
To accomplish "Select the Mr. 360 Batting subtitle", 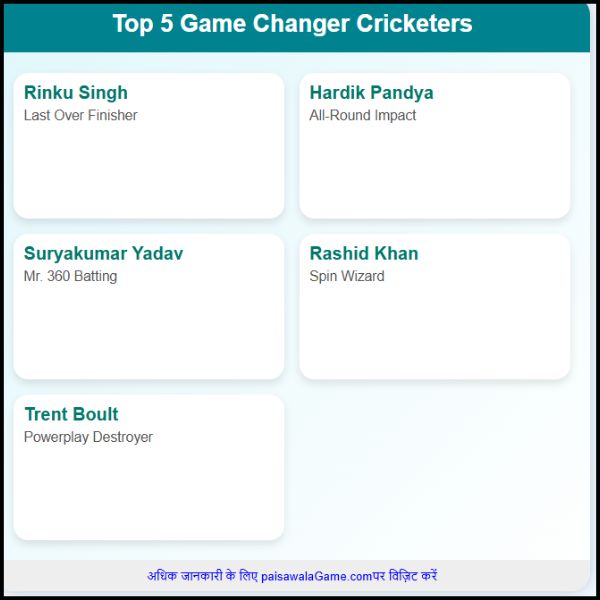I will [x=70, y=276].
